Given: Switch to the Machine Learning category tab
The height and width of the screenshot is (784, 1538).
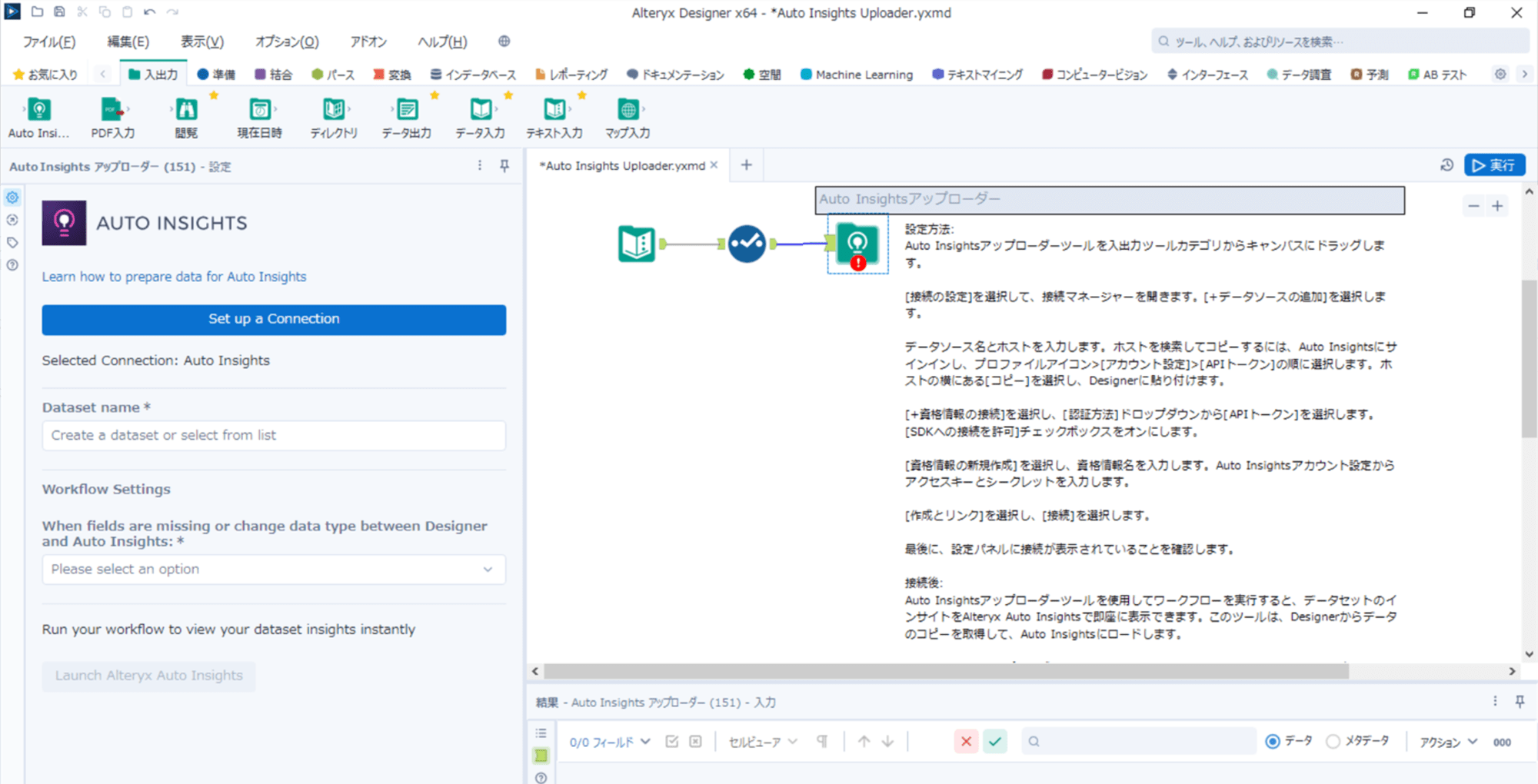Looking at the screenshot, I should [x=857, y=75].
